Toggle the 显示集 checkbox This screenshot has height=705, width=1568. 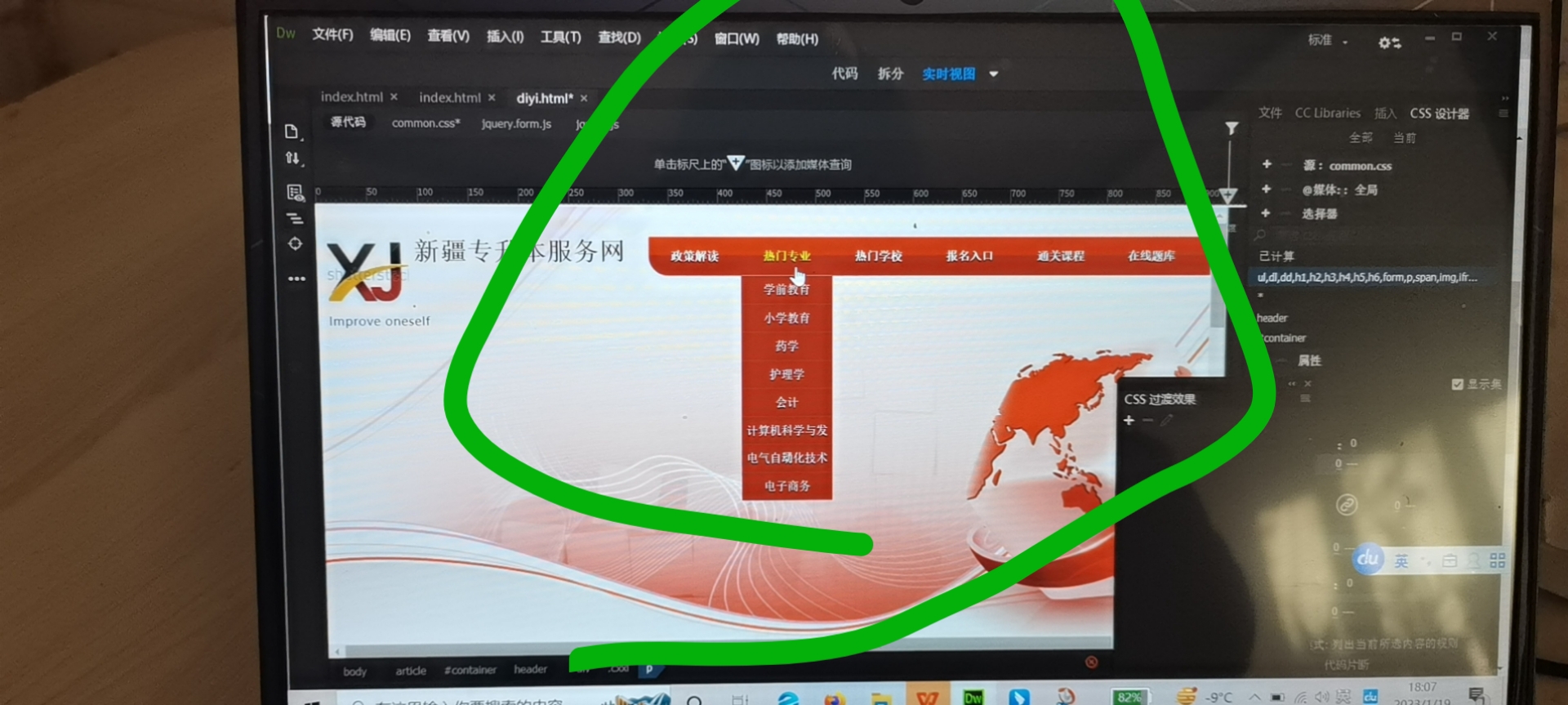[1457, 384]
